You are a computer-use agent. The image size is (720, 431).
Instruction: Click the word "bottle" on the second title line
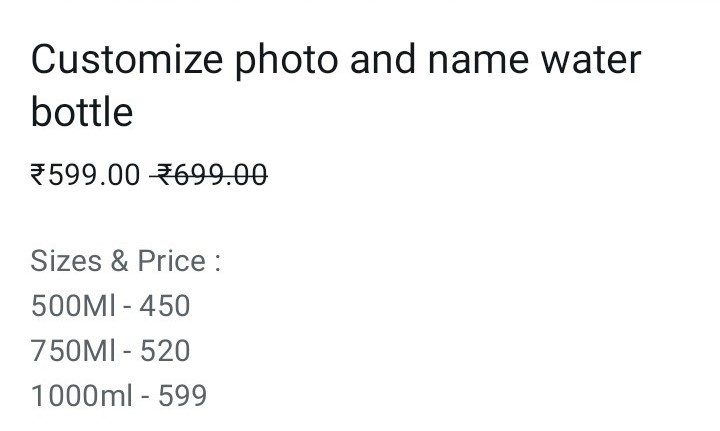coord(82,112)
